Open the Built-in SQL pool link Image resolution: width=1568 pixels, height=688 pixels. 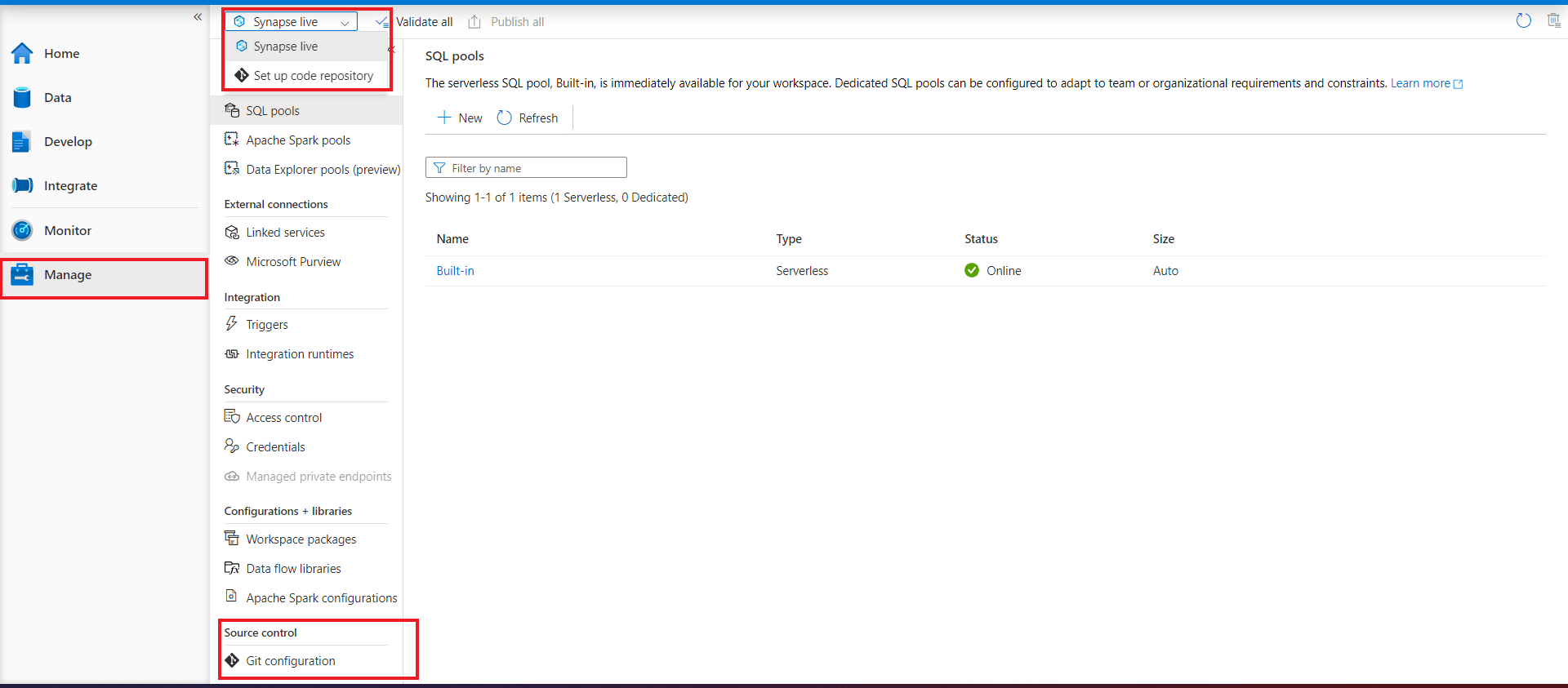(x=455, y=271)
